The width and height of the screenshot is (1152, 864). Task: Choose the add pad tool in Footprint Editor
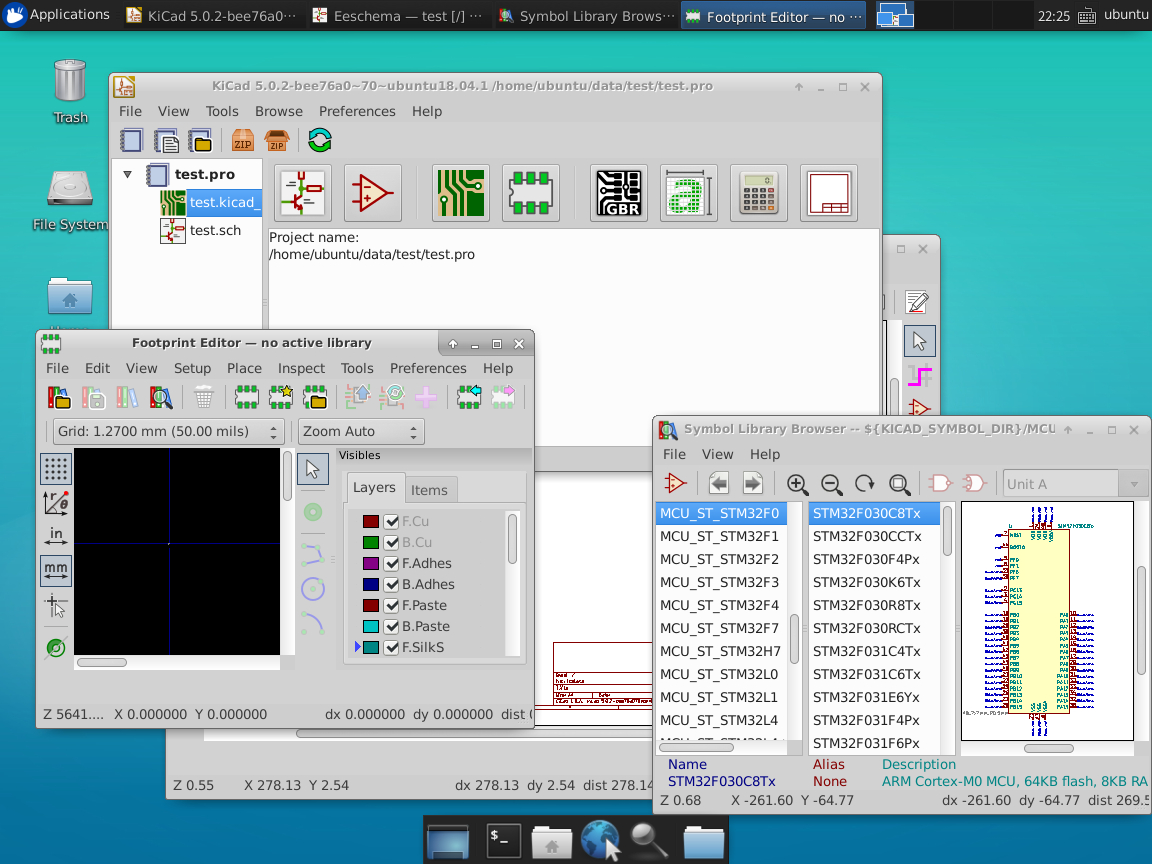313,512
